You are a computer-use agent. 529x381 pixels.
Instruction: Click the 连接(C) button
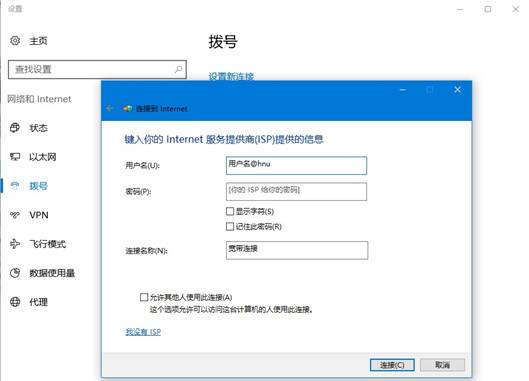[x=392, y=365]
